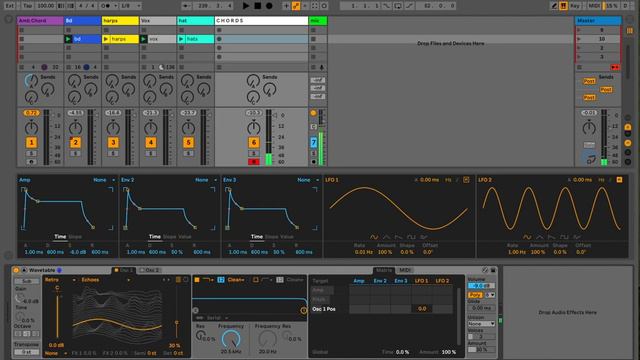The width and height of the screenshot is (640, 360).
Task: Toggle the Key mapping mode switch
Action: (x=575, y=6)
